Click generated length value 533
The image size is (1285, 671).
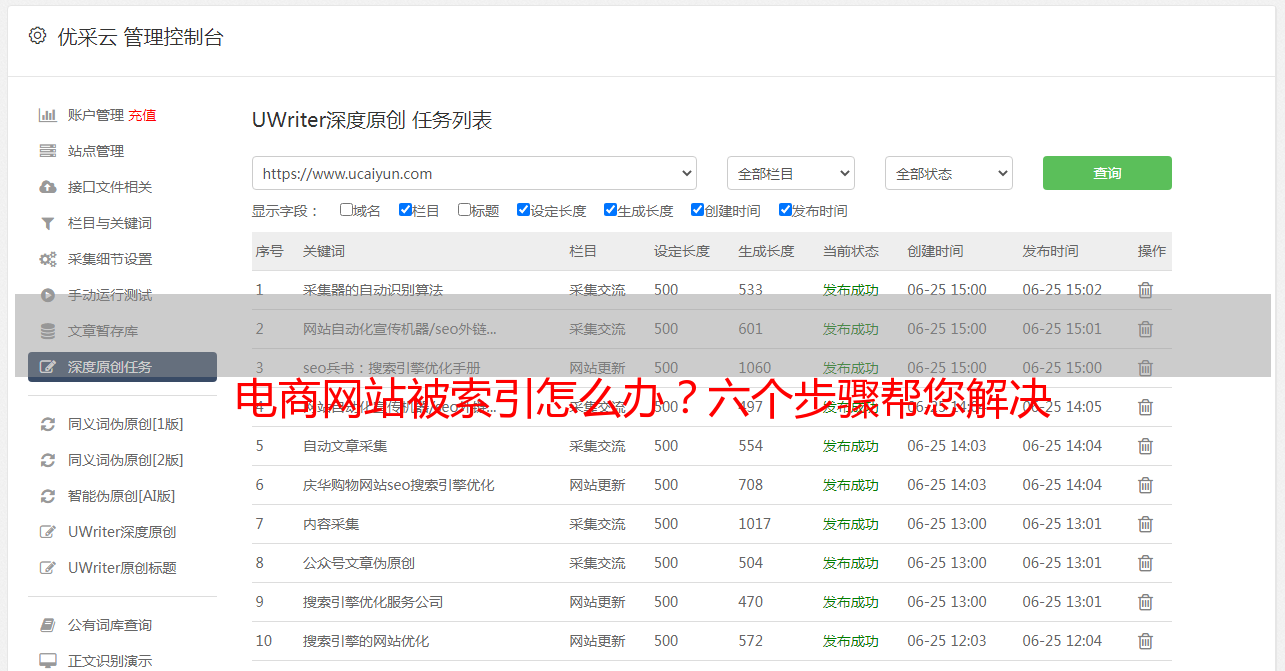[x=751, y=290]
